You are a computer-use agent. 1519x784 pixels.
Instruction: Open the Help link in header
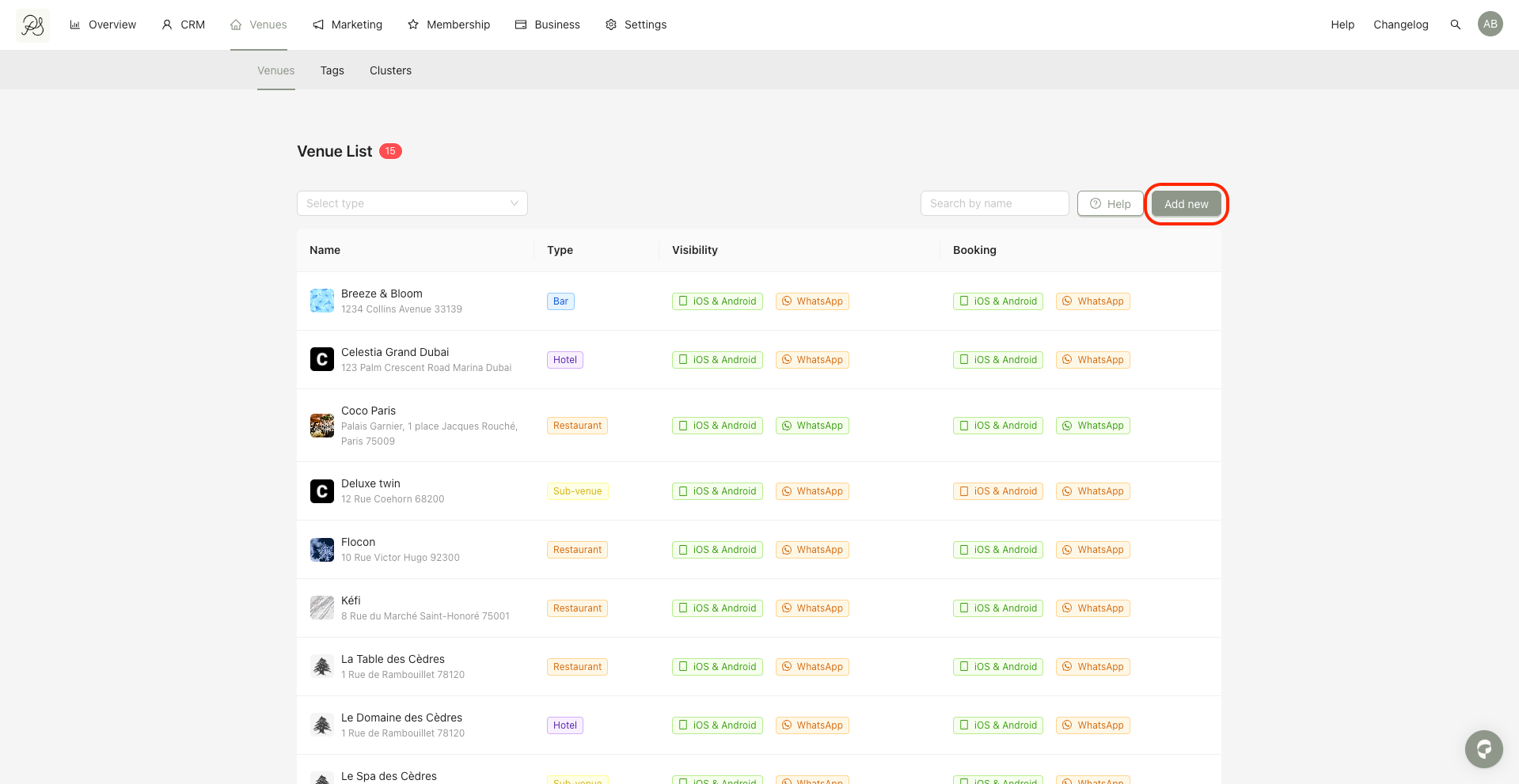point(1342,25)
